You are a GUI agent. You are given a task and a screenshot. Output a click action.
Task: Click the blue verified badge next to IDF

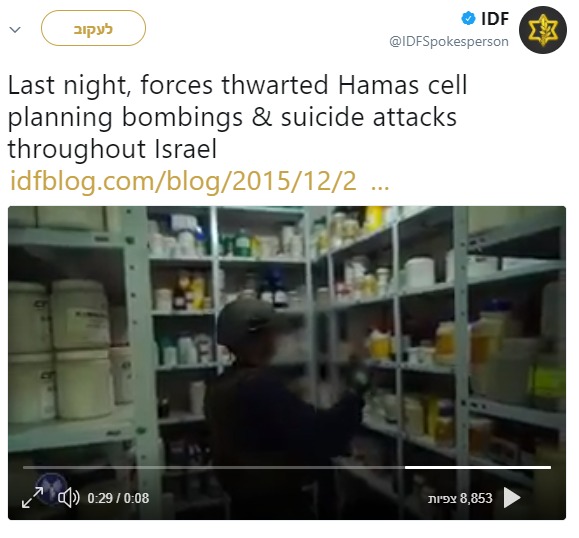click(468, 18)
